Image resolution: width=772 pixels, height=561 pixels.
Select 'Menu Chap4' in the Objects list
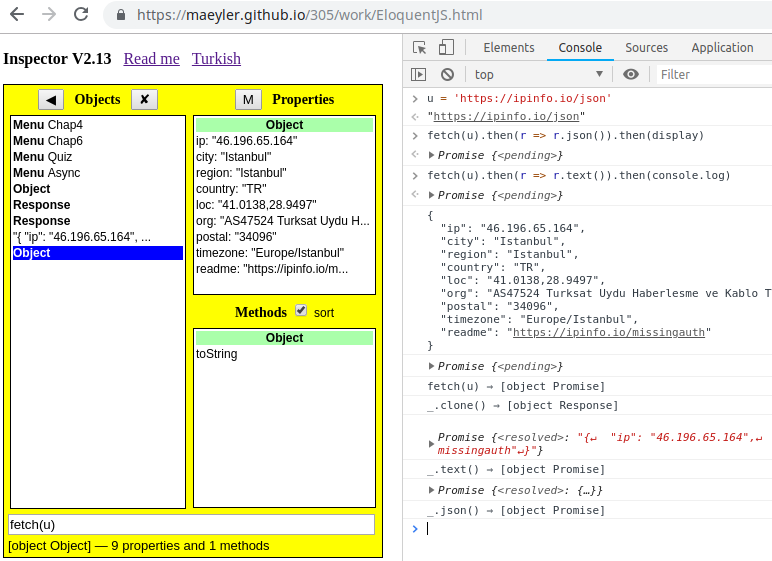[x=97, y=125]
